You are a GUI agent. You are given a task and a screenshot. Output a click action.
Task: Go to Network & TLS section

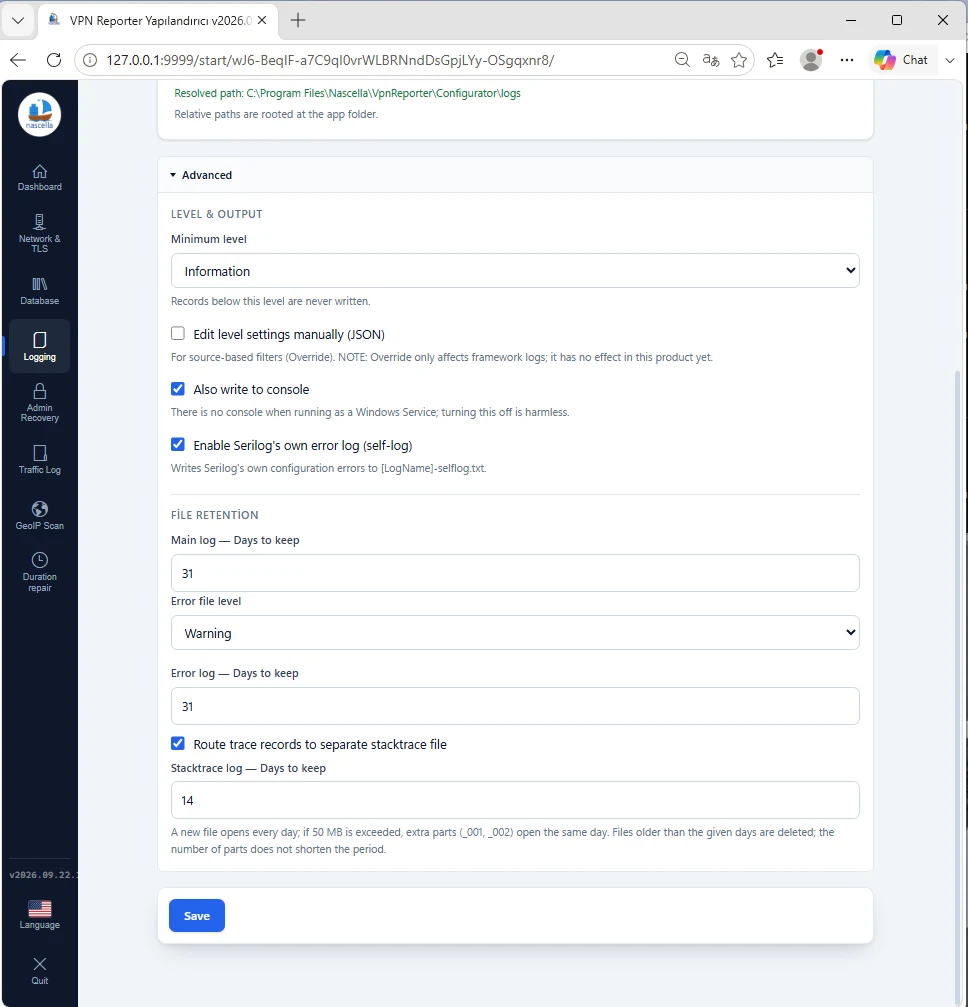click(39, 234)
